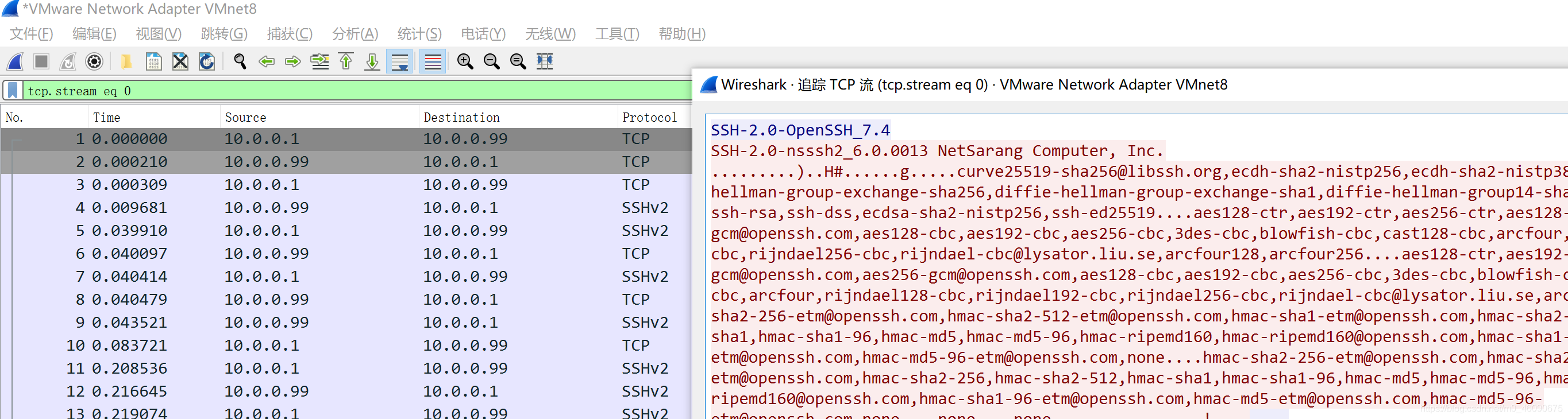Open the 工具(T) menu

tap(617, 34)
